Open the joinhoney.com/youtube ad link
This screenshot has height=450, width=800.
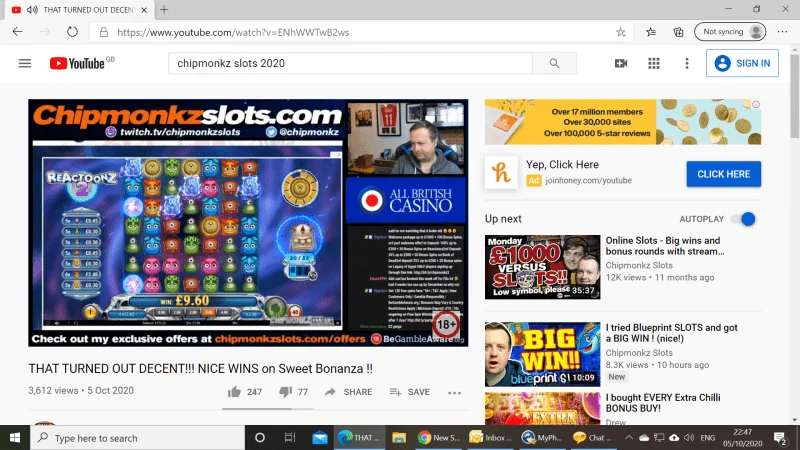[588, 180]
